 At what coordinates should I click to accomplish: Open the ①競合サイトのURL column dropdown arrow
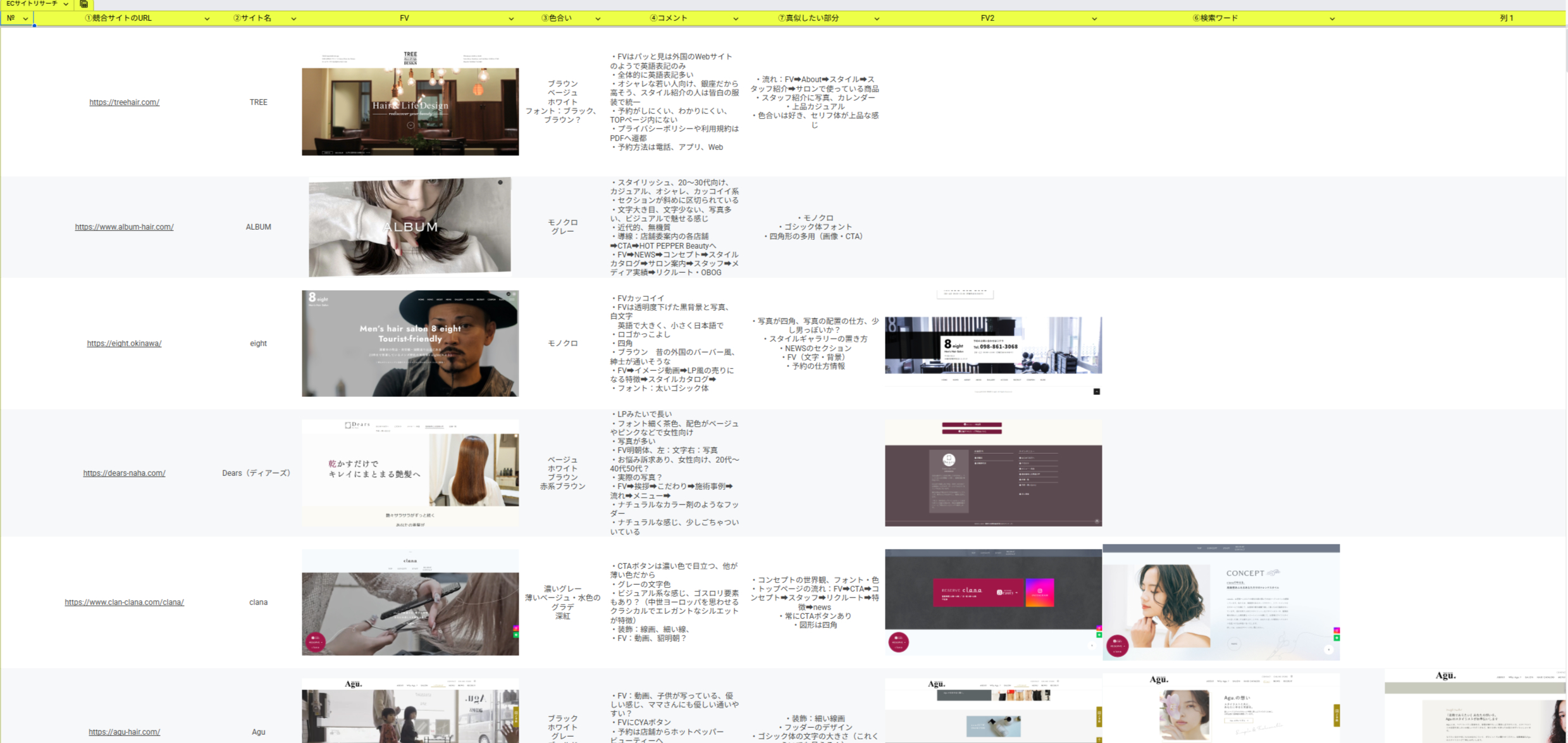(x=207, y=18)
